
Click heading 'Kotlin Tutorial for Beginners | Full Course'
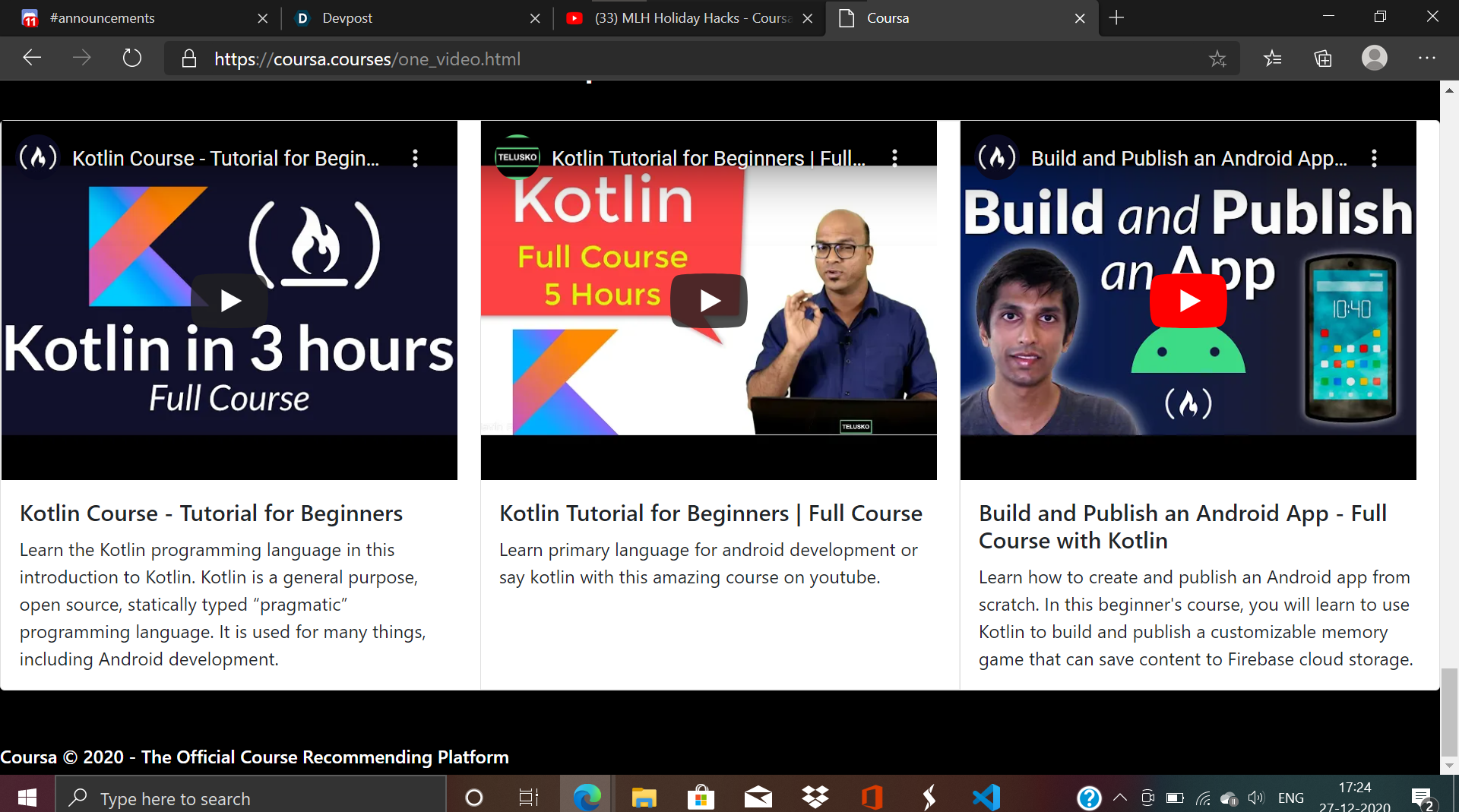[x=711, y=513]
